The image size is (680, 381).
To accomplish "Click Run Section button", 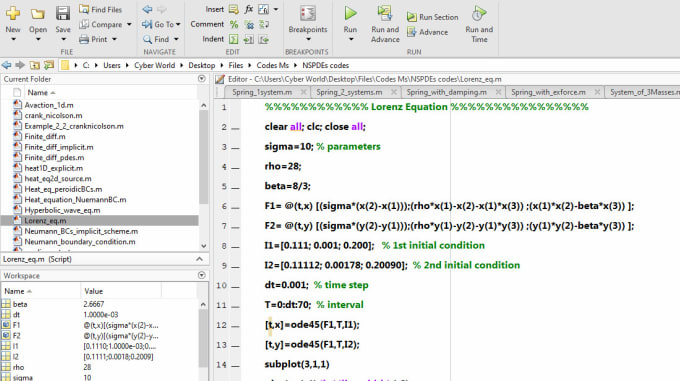I will click(433, 17).
